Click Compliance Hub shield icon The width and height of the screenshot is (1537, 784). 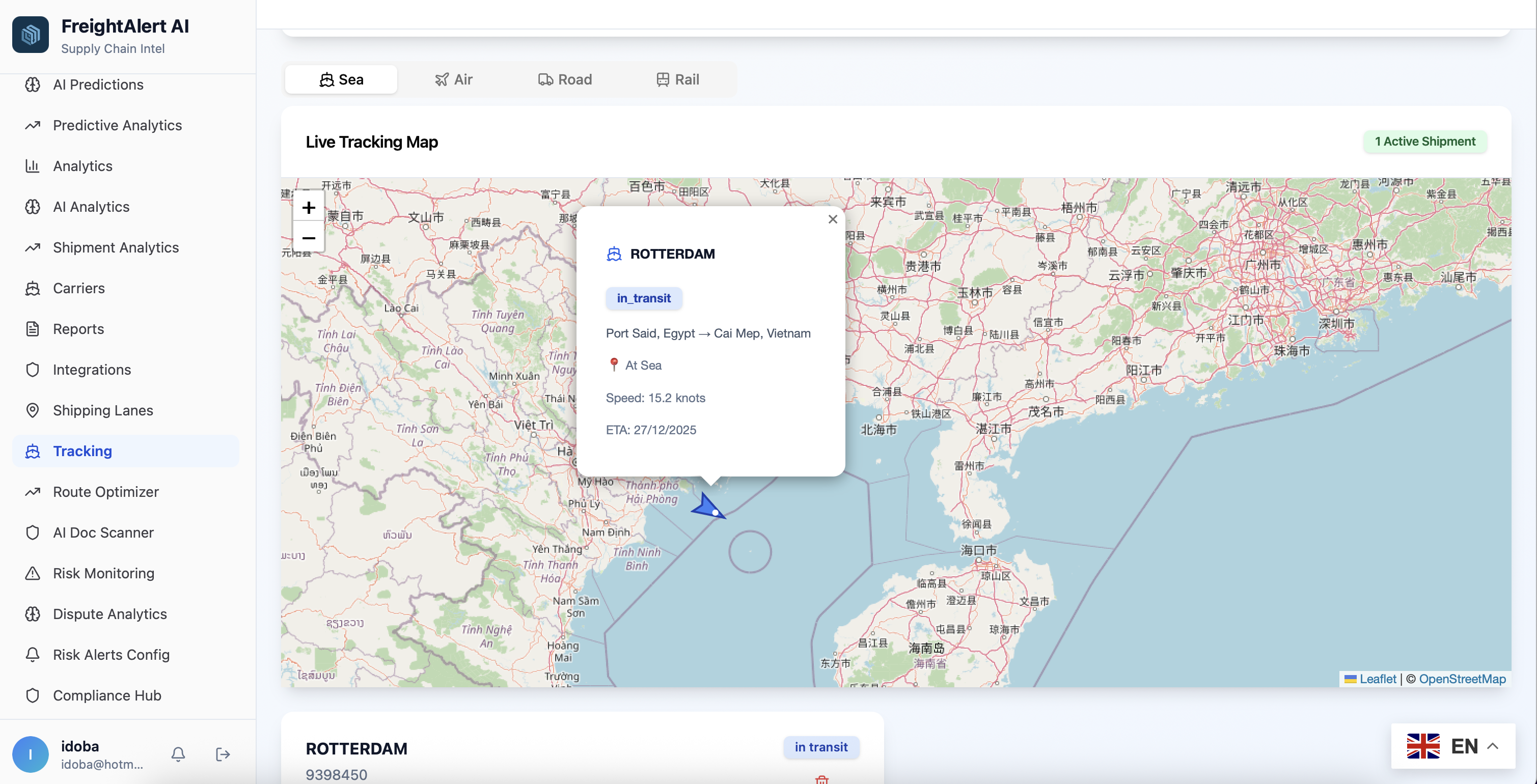pos(33,696)
